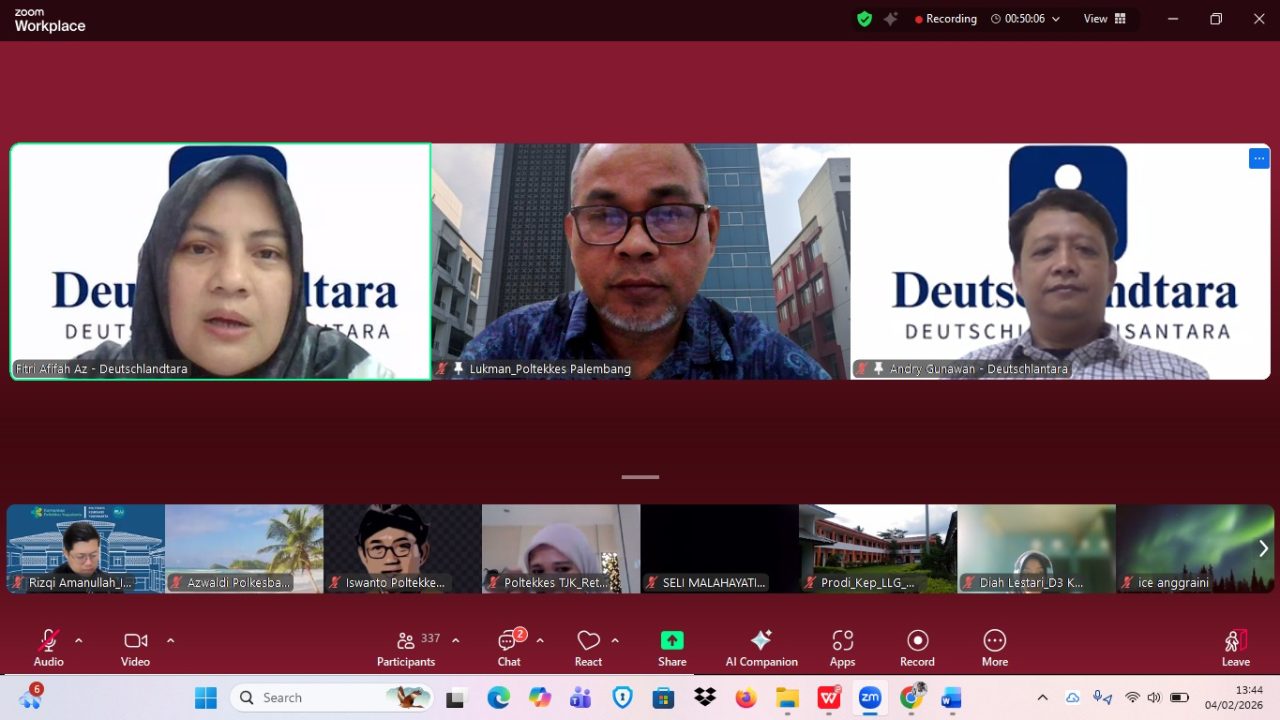The image size is (1280, 720).
Task: Open the meeting timer dropdown
Action: [x=1055, y=19]
